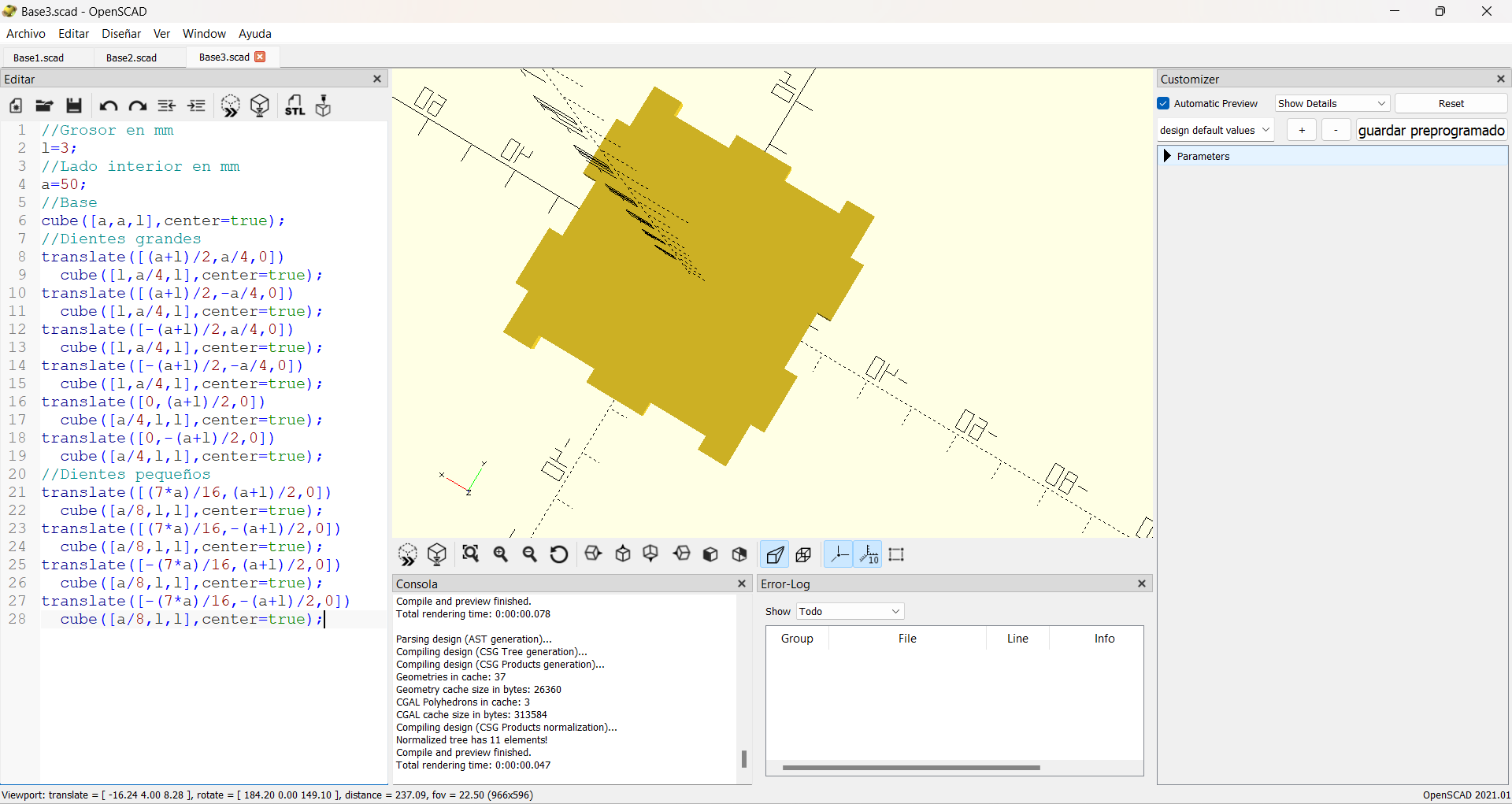Click the '//Dientes pequeños' comment line

(x=126, y=474)
